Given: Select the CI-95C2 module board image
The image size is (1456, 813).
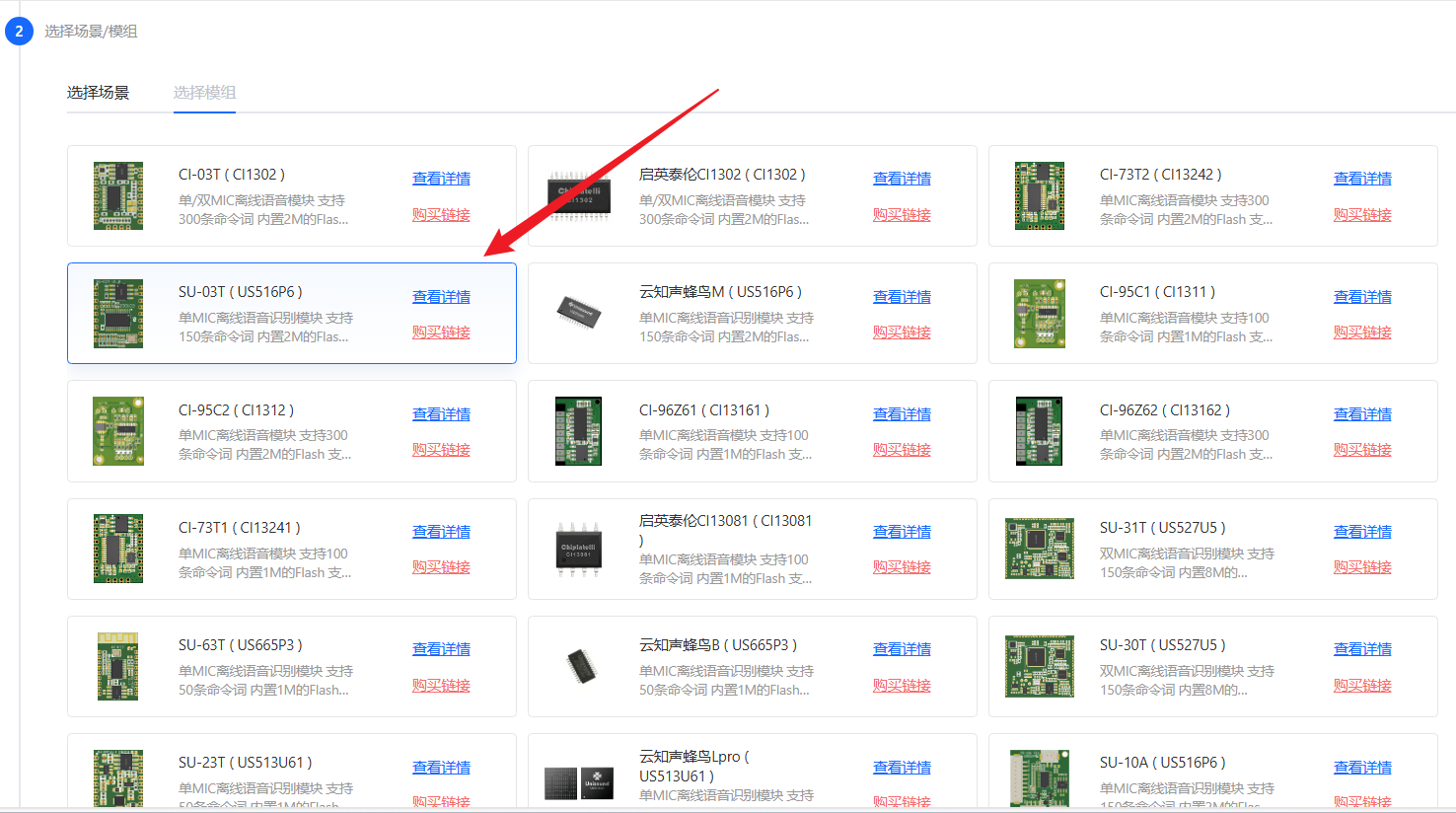Looking at the screenshot, I should [x=118, y=431].
